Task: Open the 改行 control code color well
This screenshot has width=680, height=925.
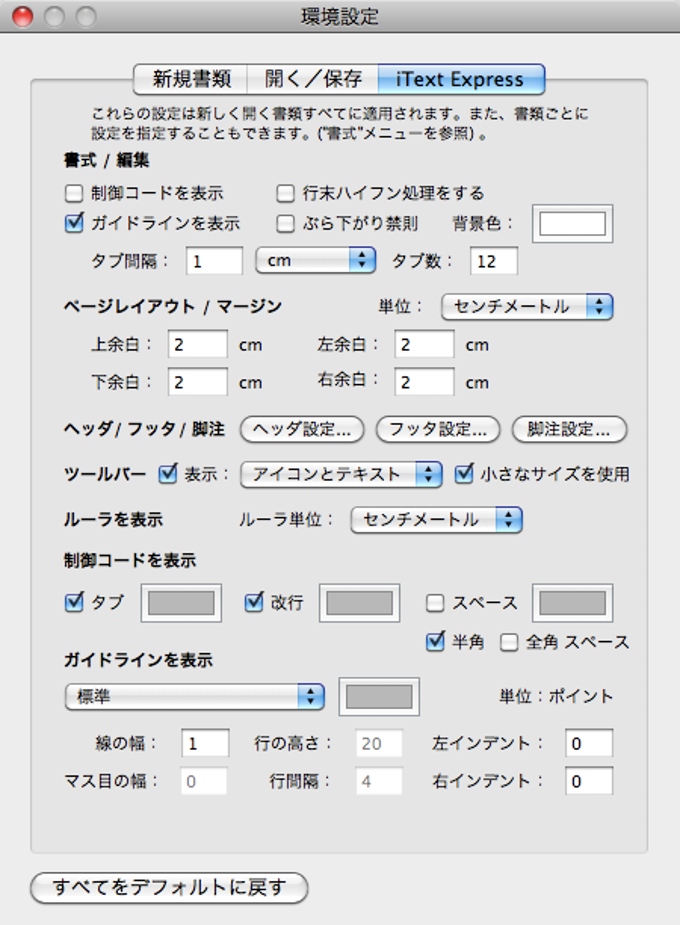Action: 360,603
